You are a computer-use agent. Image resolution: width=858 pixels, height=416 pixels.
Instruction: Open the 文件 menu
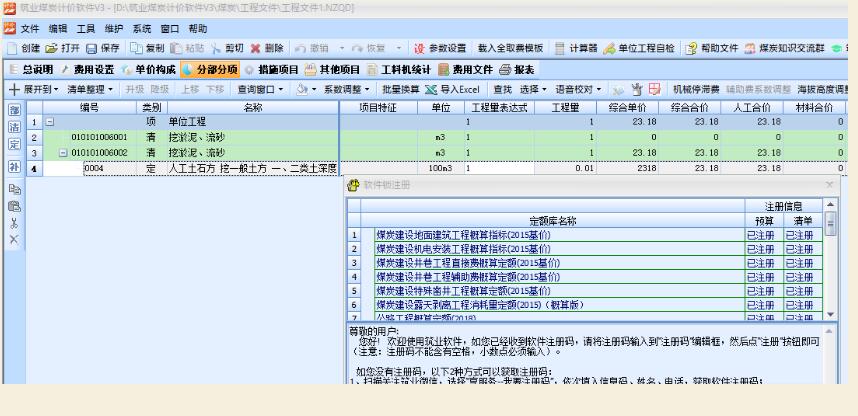coord(30,28)
